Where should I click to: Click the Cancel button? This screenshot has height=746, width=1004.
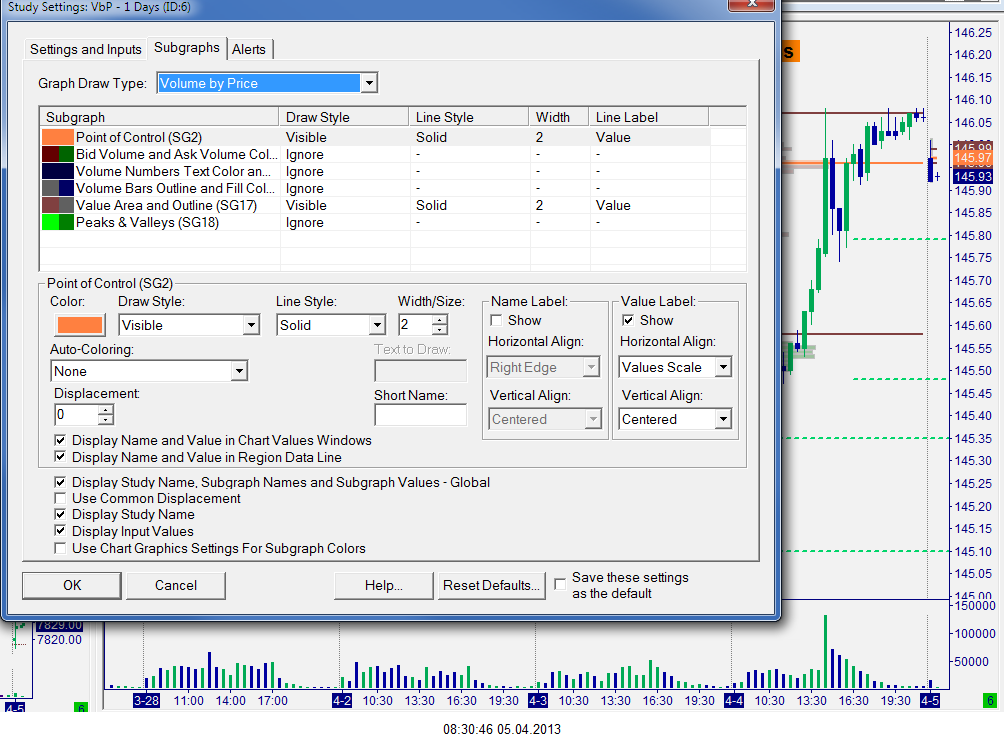[x=176, y=585]
